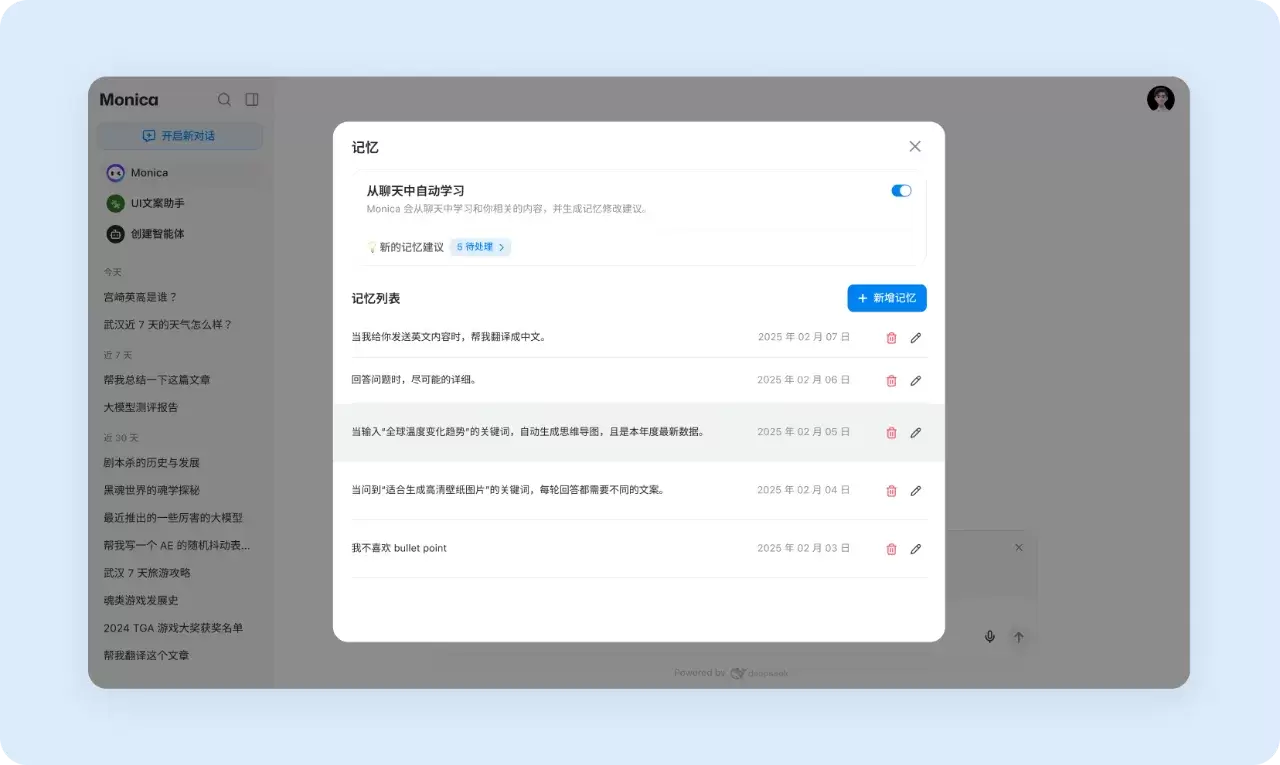Toggle 从聊天中自动学习 switch off
Viewport: 1280px width, 765px height.
pyautogui.click(x=901, y=190)
